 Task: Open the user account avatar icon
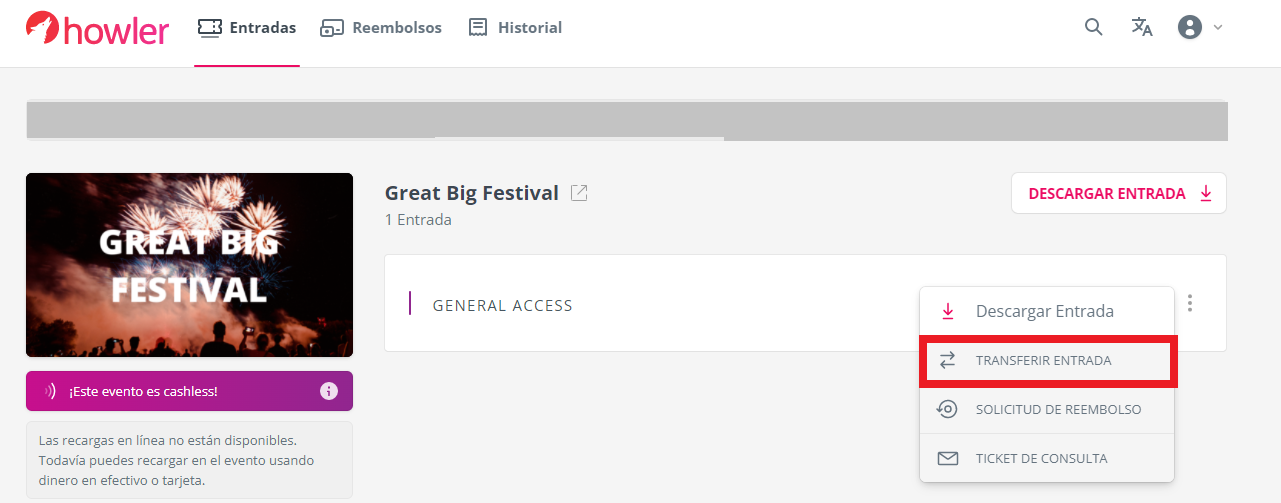pos(1190,27)
